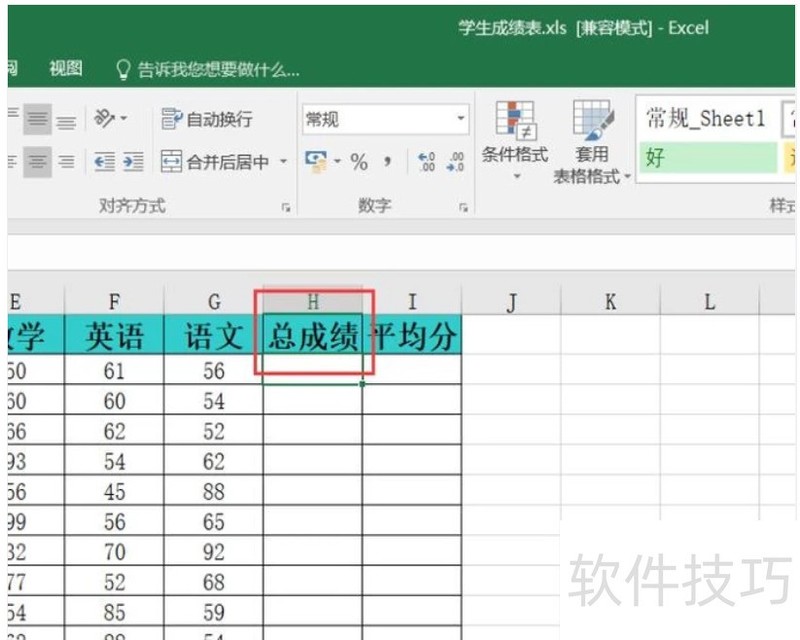Click the center horizontal alignment icon
Viewport: 800px width, 640px height.
[37, 162]
